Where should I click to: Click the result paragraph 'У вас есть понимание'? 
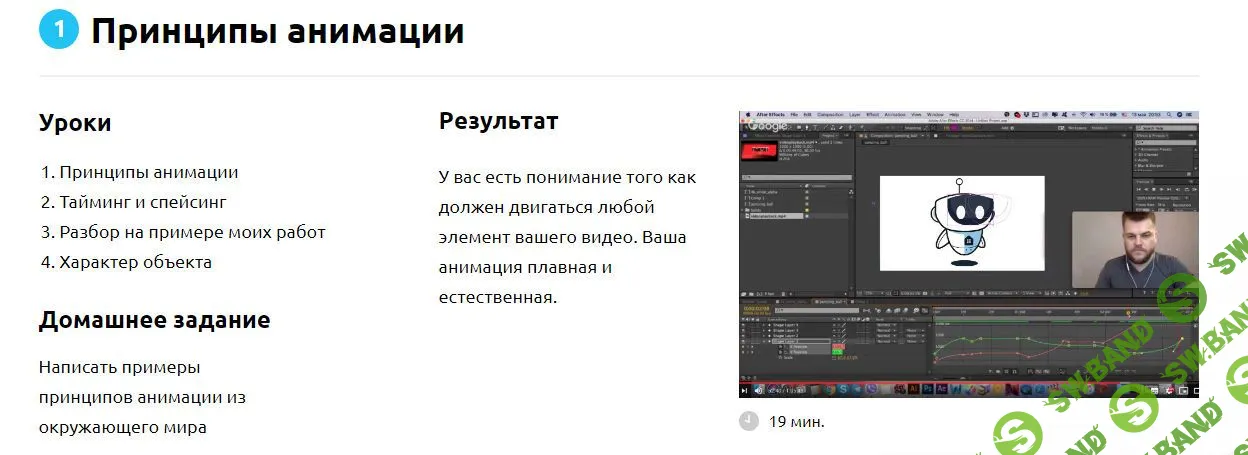[568, 237]
